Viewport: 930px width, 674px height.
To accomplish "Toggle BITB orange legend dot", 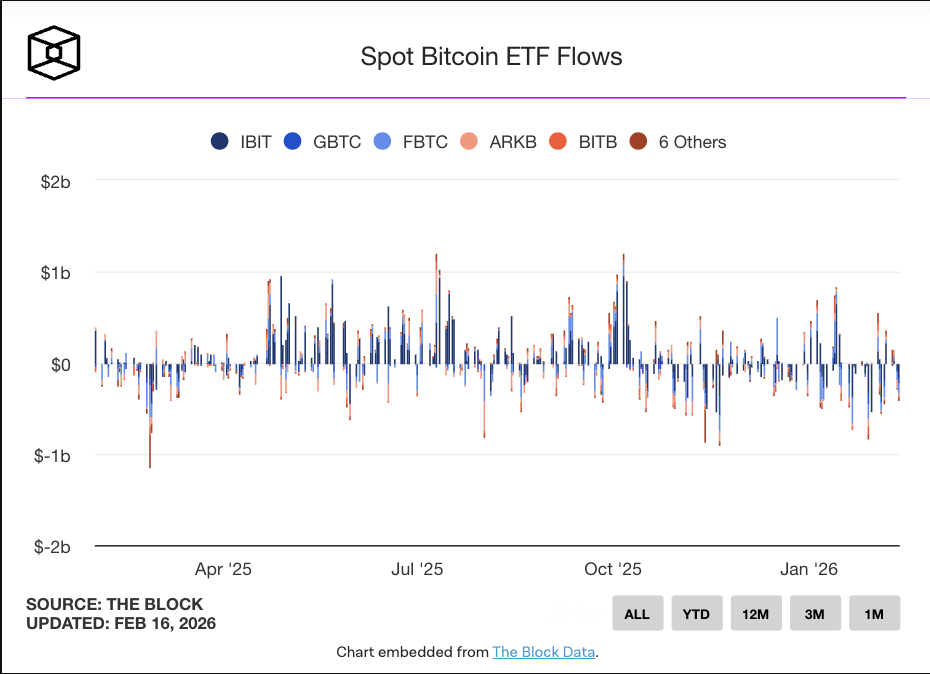I will click(558, 141).
